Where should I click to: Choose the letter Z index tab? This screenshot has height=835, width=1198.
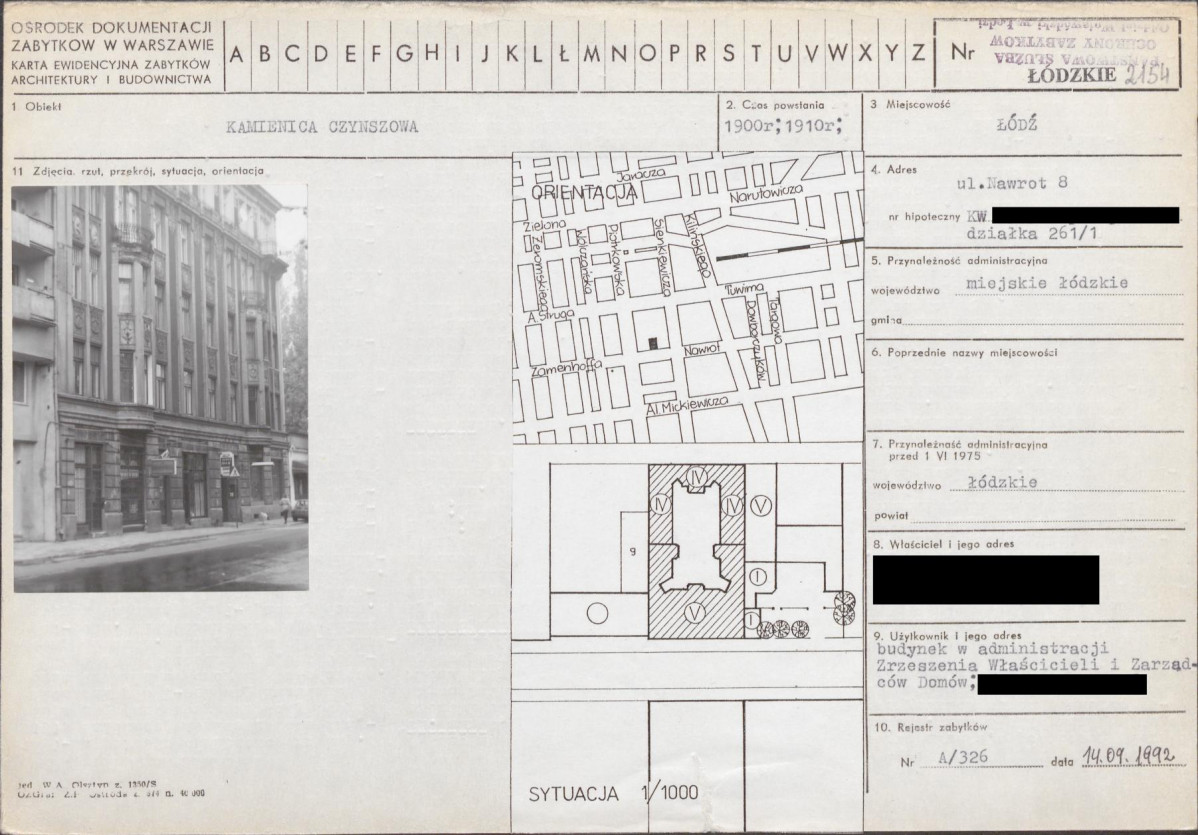[917, 54]
